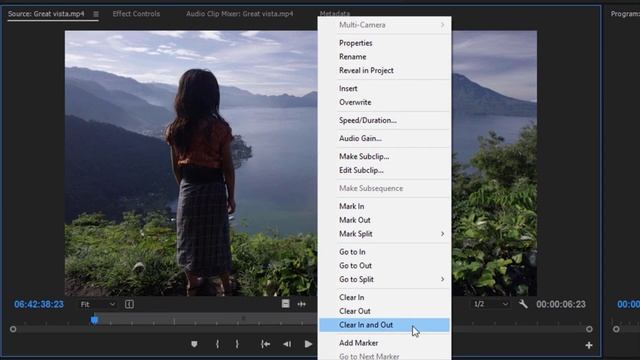Select Mark Out entry
This screenshot has height=360, width=640.
[x=384, y=220]
